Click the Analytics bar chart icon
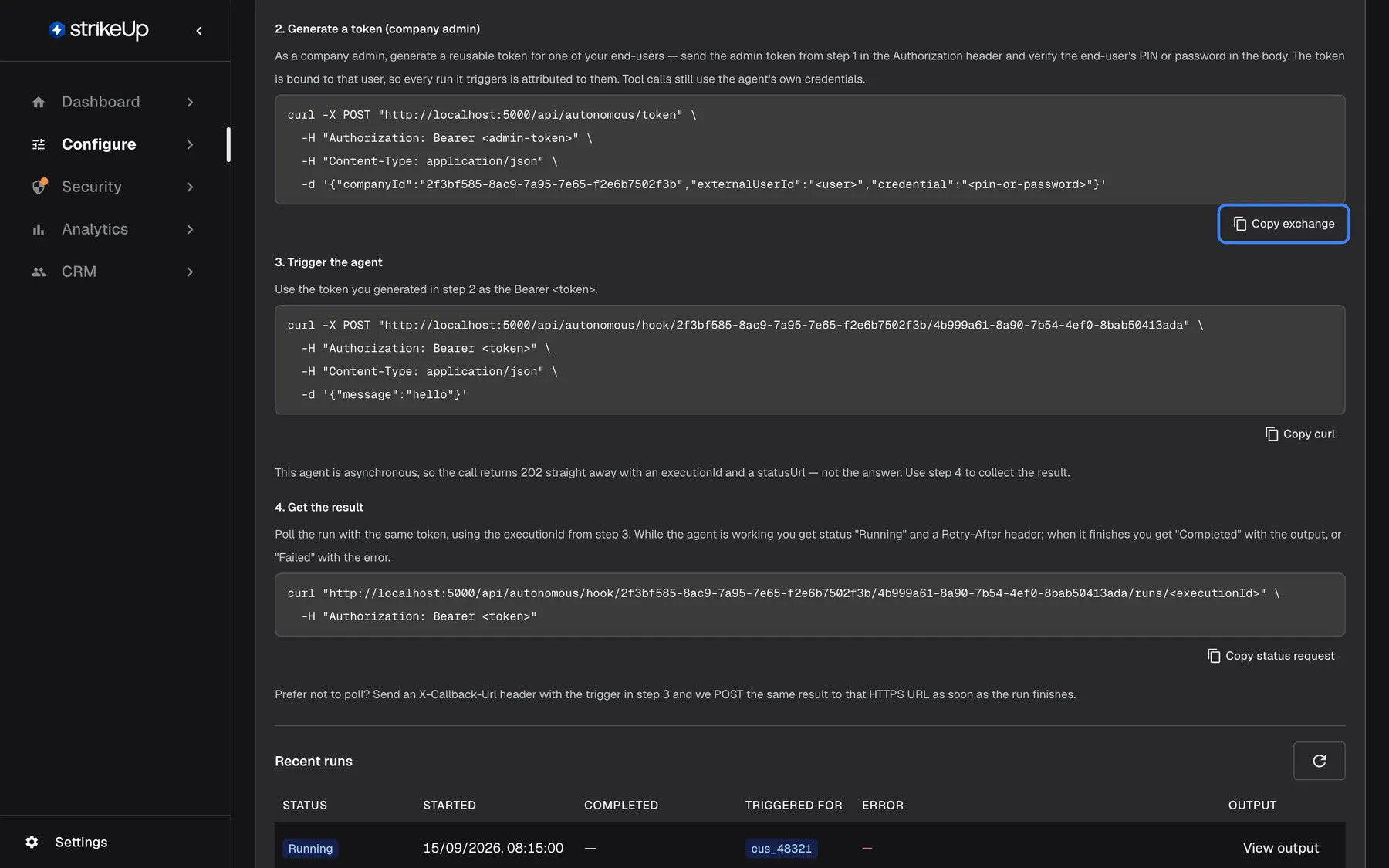 [39, 229]
